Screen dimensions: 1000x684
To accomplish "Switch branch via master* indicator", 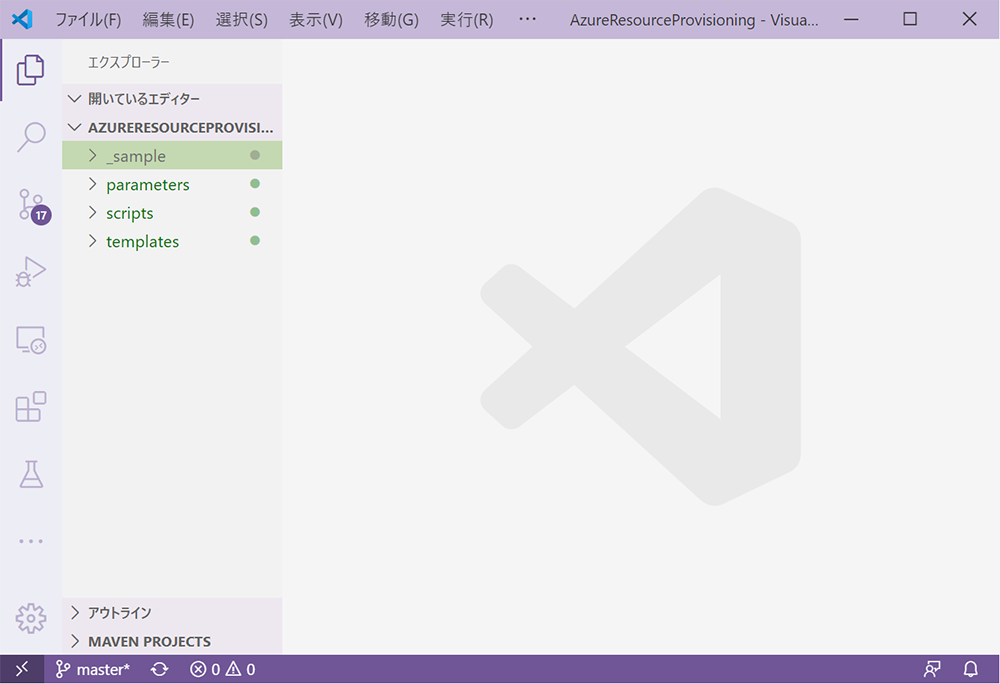I will click(92, 669).
